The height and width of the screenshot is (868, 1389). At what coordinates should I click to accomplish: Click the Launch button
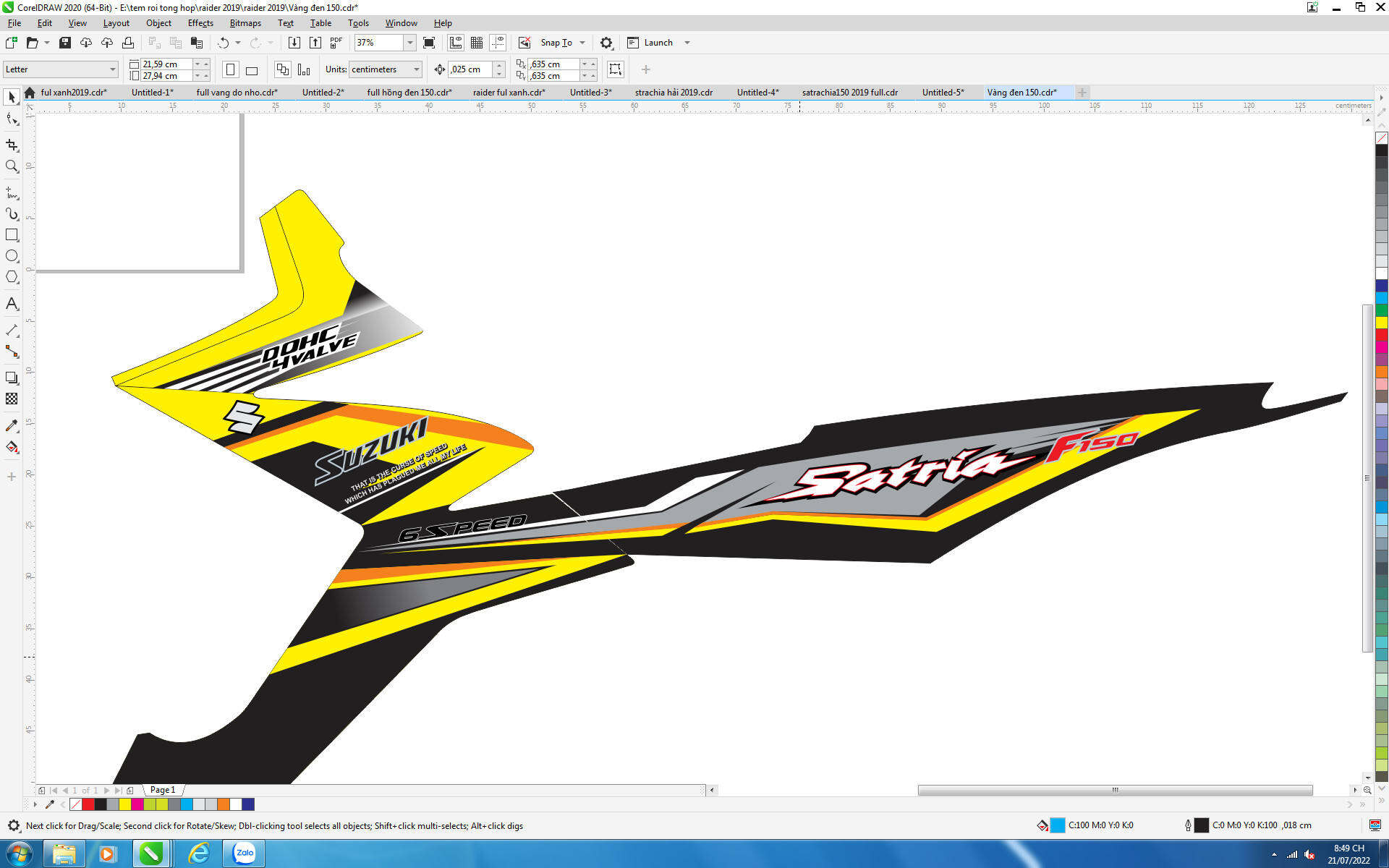tap(658, 43)
